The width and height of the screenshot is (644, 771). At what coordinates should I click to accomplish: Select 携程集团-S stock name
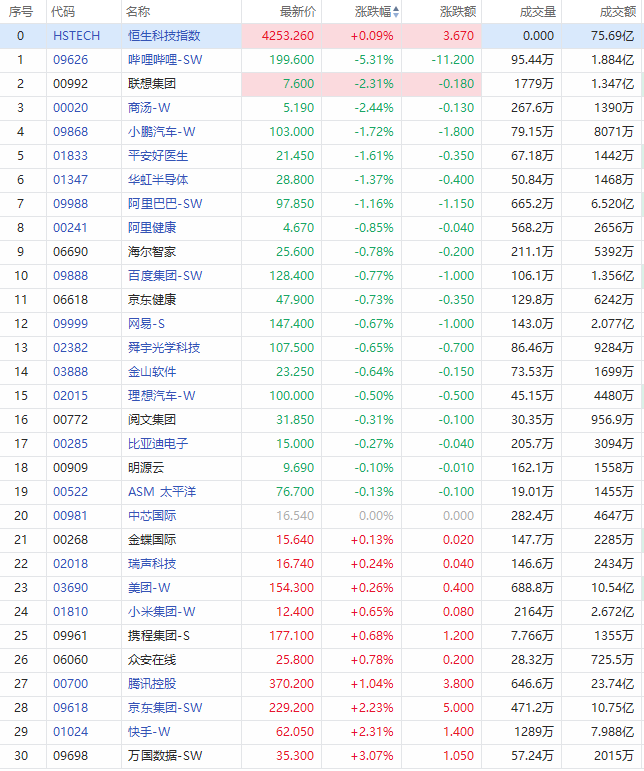[x=159, y=636]
